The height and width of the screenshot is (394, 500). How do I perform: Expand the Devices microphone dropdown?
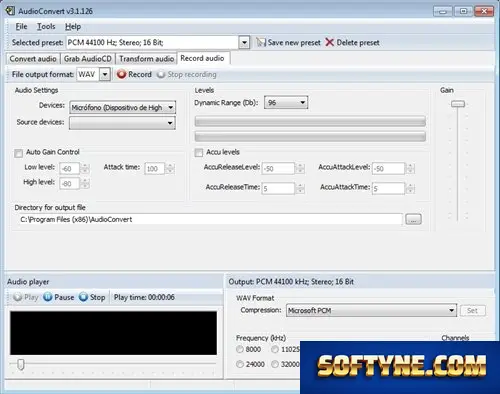point(170,108)
